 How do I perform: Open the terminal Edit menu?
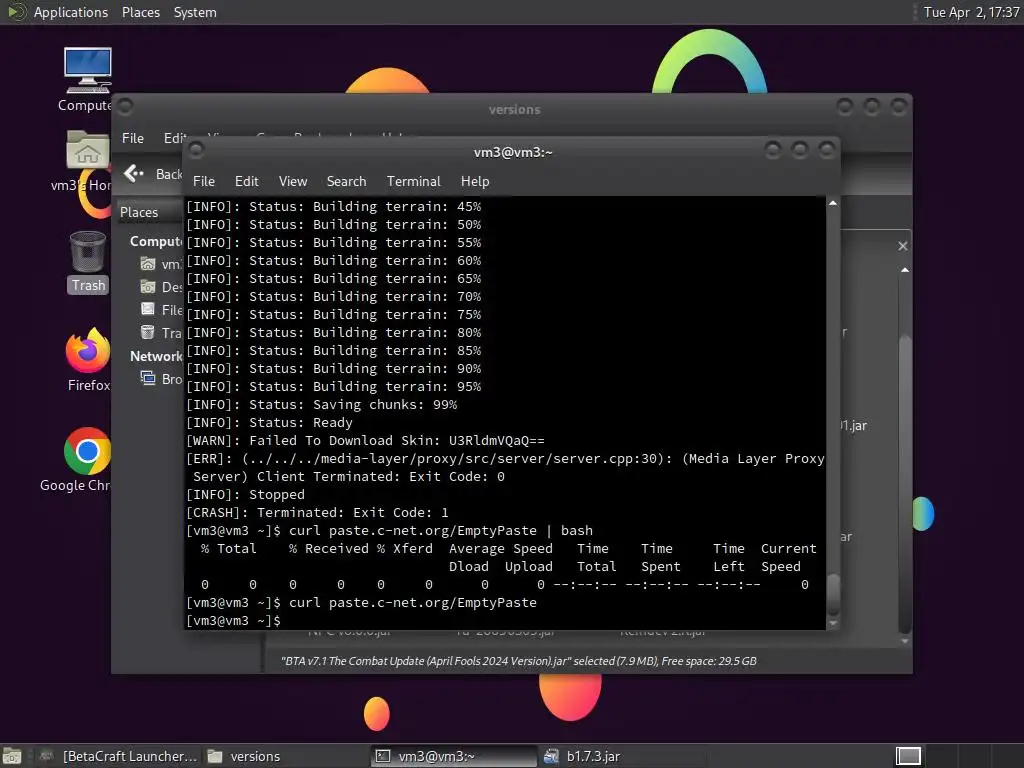click(x=246, y=182)
